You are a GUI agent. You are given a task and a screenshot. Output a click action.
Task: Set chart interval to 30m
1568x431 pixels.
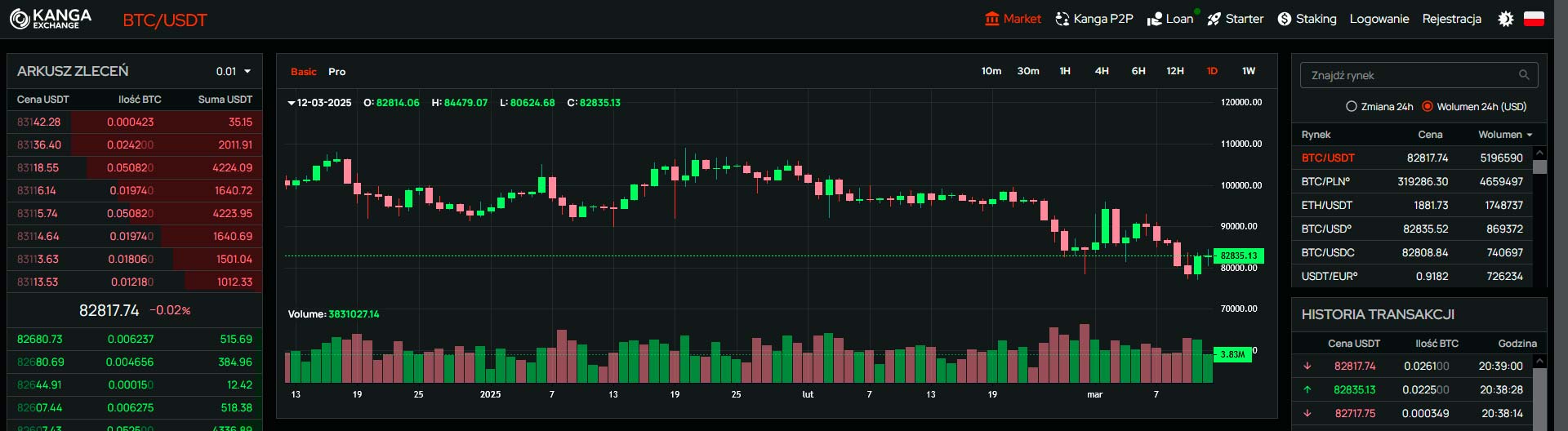(x=1028, y=71)
